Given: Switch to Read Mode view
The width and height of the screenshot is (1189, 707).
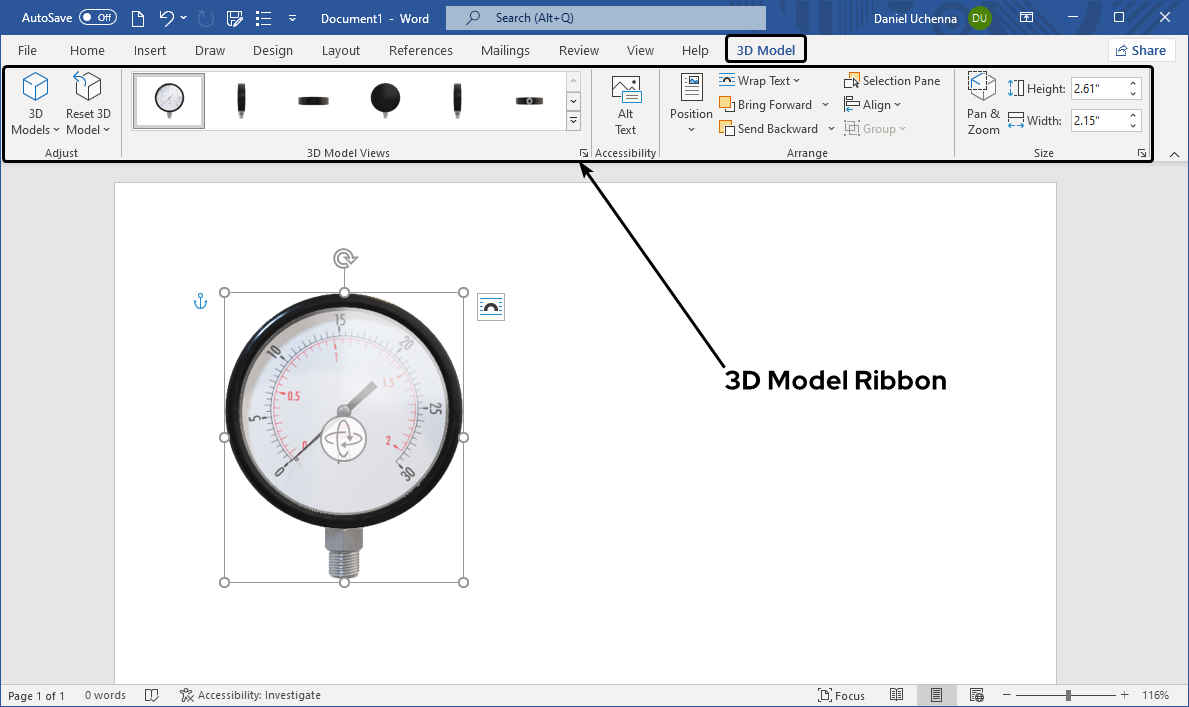Looking at the screenshot, I should point(896,694).
